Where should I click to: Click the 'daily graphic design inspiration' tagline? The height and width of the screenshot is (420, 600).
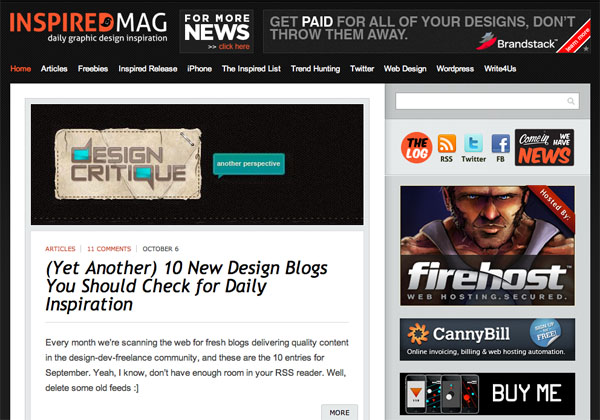point(107,38)
